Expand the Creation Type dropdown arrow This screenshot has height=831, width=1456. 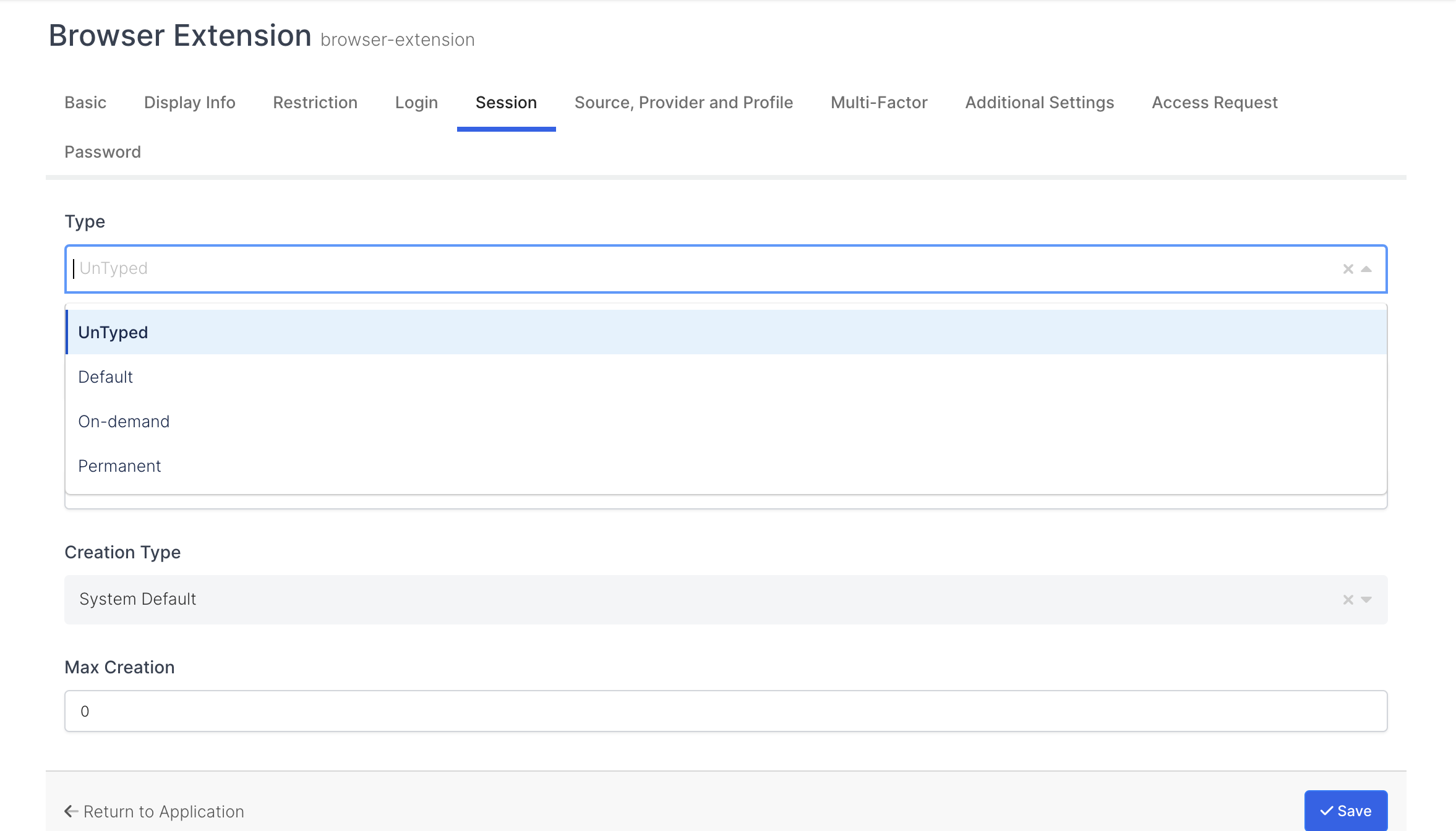pyautogui.click(x=1367, y=600)
